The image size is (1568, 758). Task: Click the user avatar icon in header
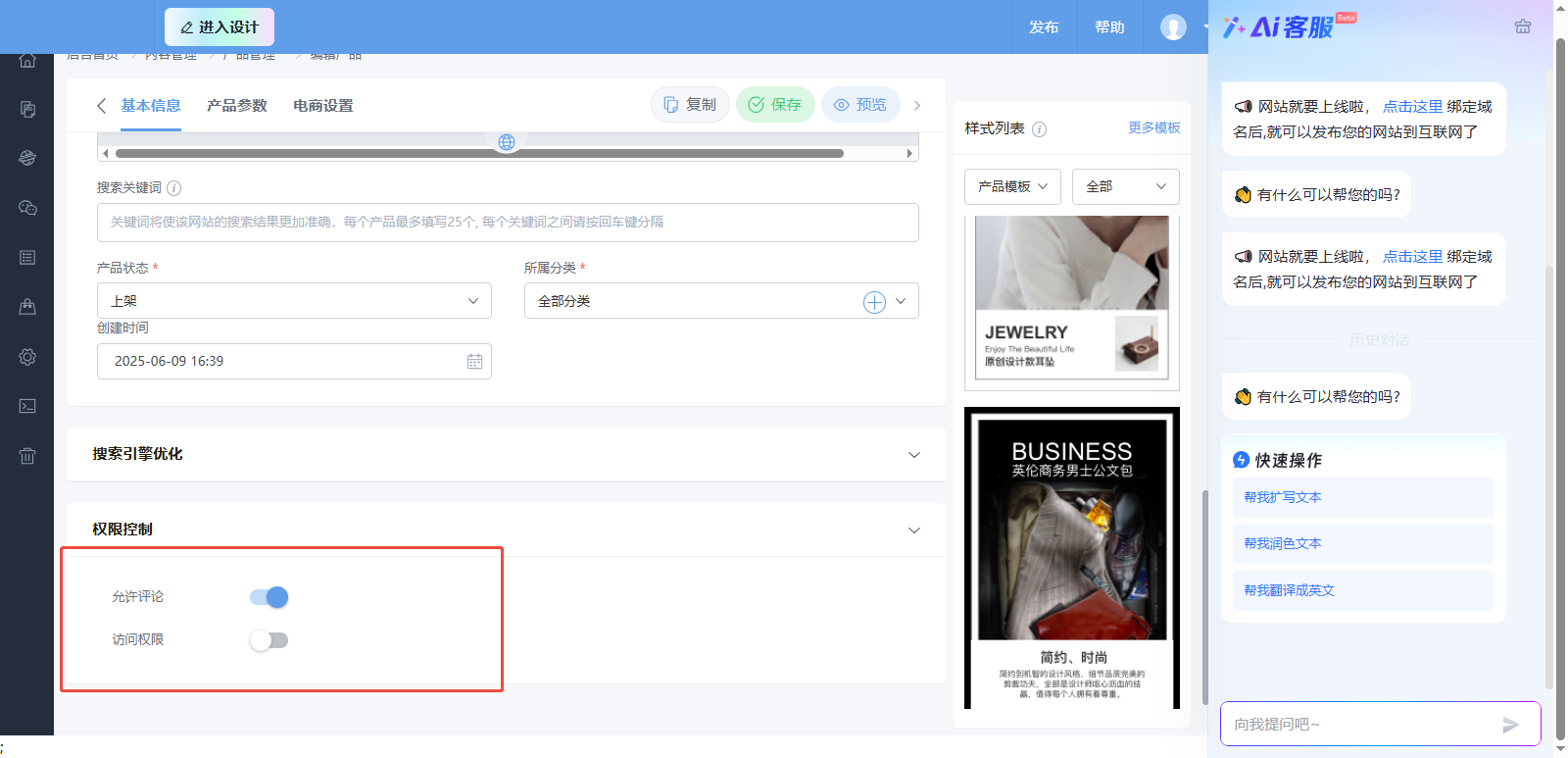(1173, 26)
